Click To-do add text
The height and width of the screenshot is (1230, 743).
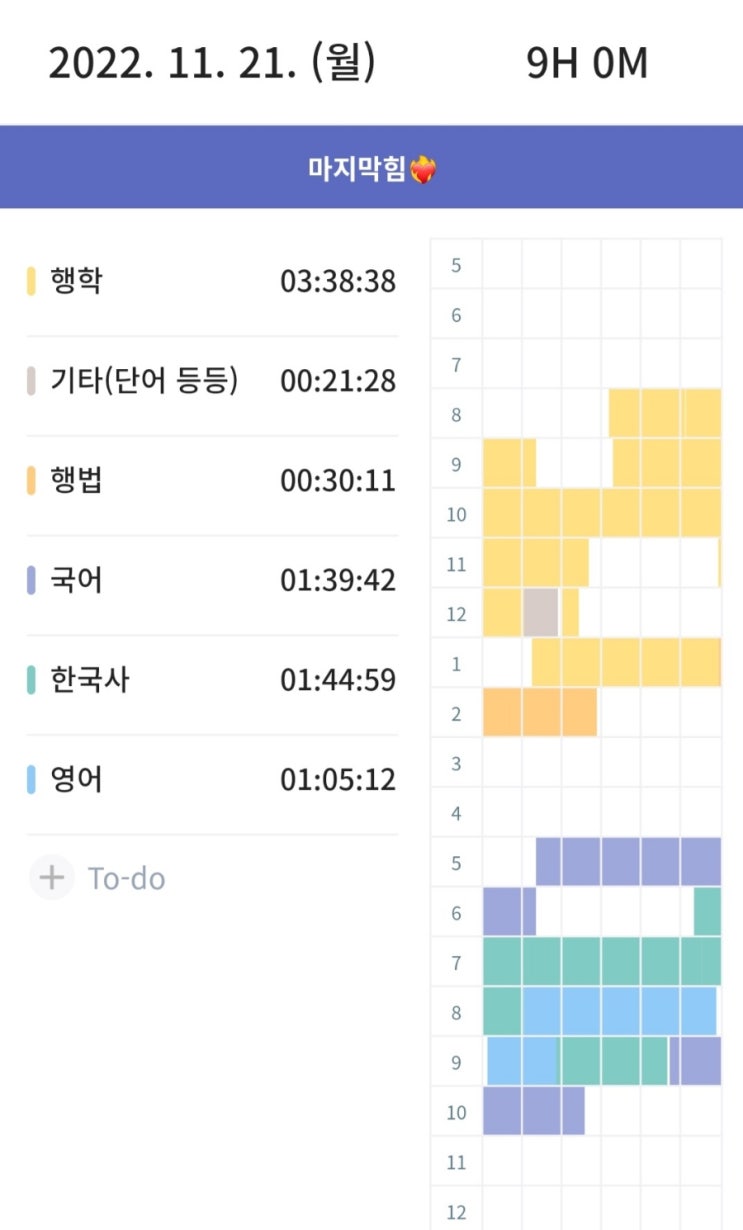[x=127, y=879]
